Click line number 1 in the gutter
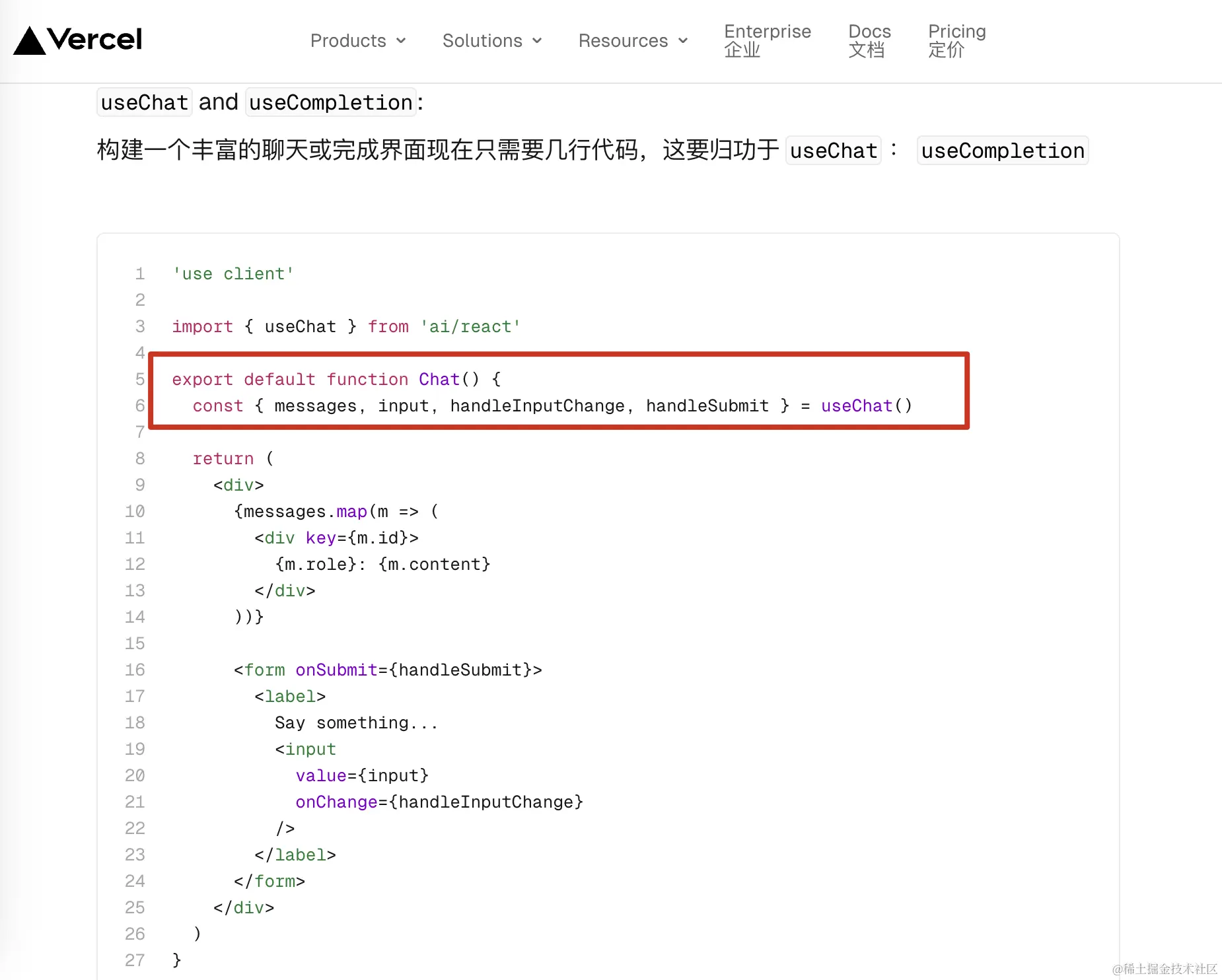The height and width of the screenshot is (980, 1222). tap(140, 274)
